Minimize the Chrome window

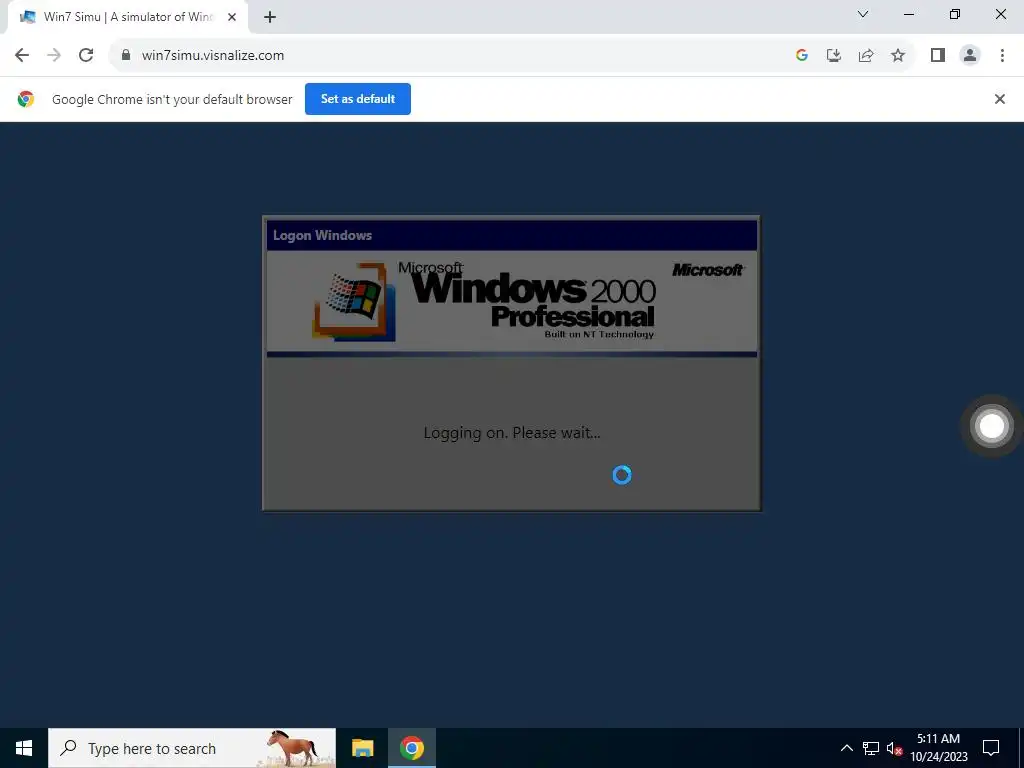pos(908,14)
